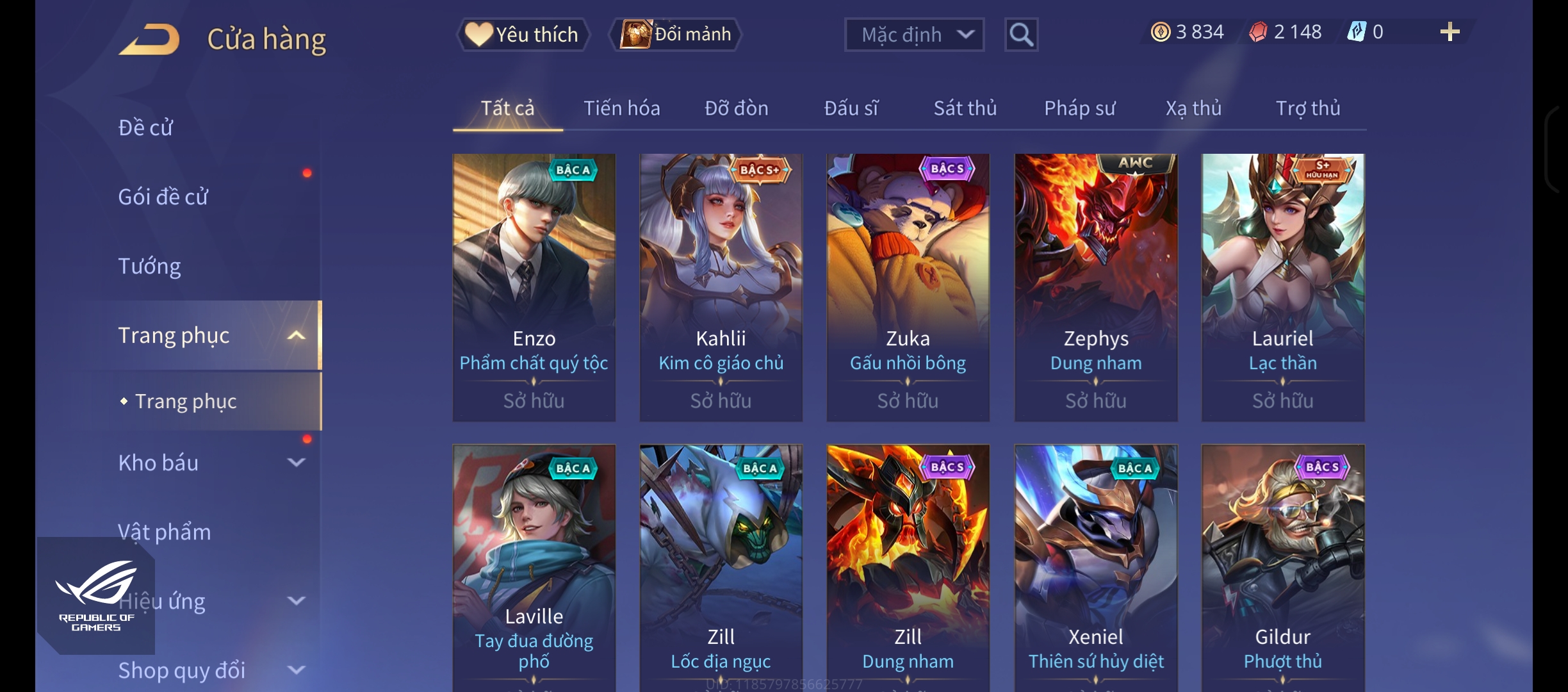Screen dimensions: 1568x692
Task: Click the gold coin currency icon
Action: [x=1160, y=31]
